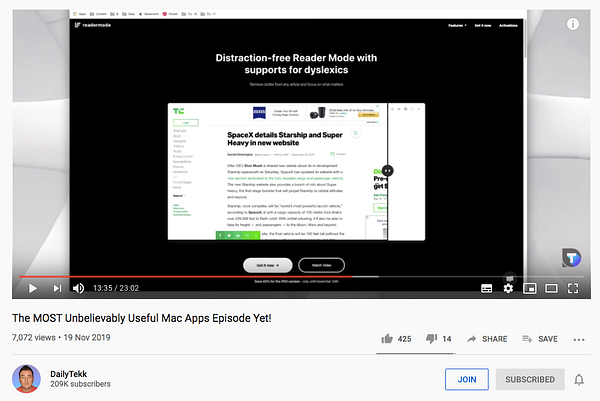The height and width of the screenshot is (401, 600).
Task: Seek on the red progress bar
Action: pyautogui.click(x=186, y=276)
